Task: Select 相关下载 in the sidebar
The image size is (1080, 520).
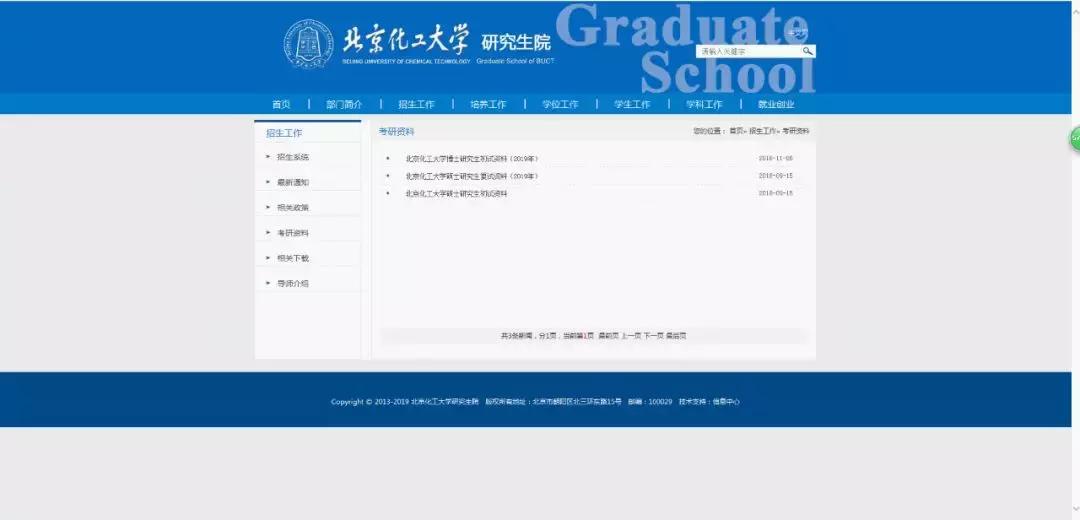Action: (x=293, y=258)
